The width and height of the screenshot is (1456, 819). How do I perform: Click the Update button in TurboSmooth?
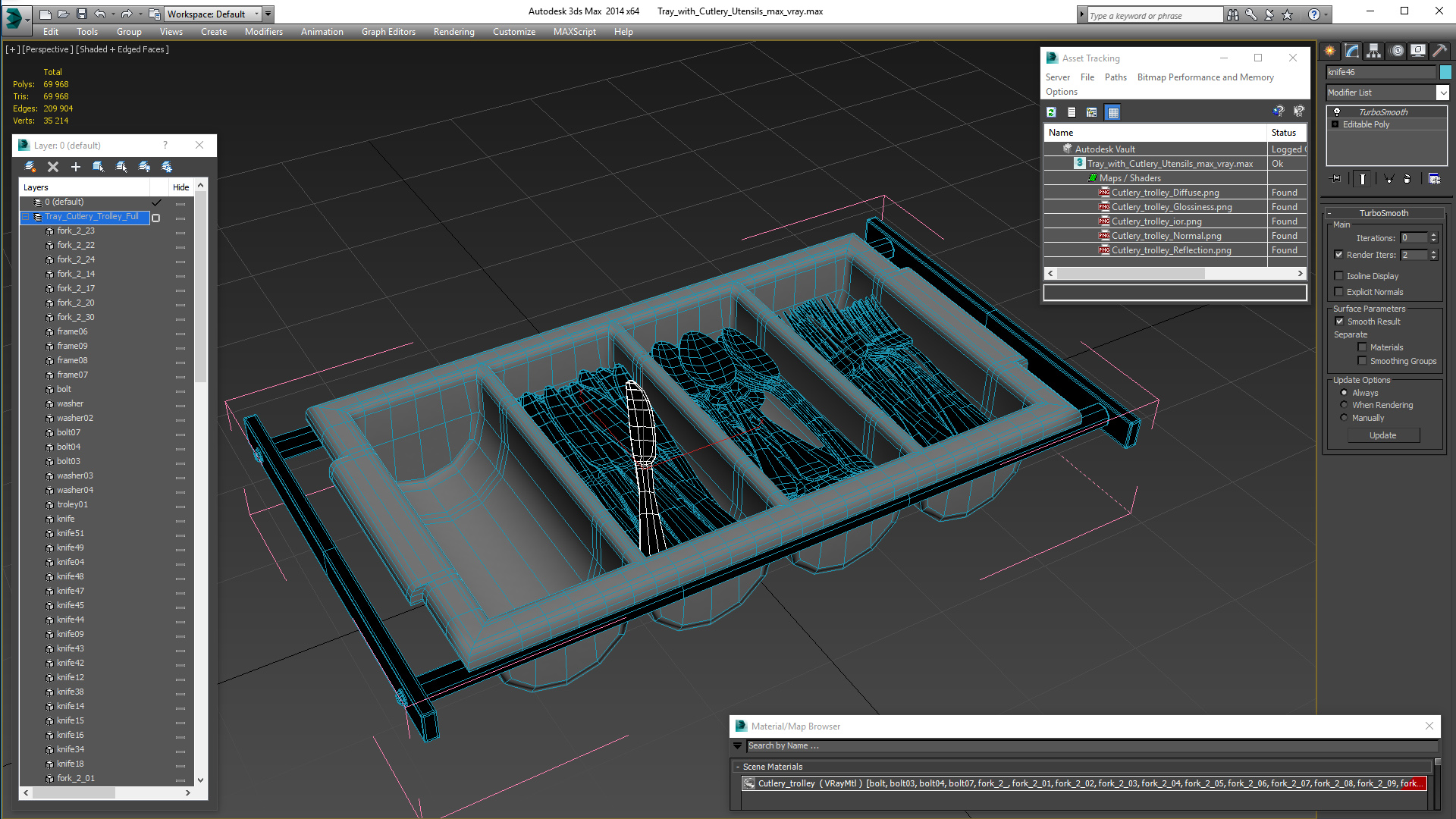point(1383,435)
